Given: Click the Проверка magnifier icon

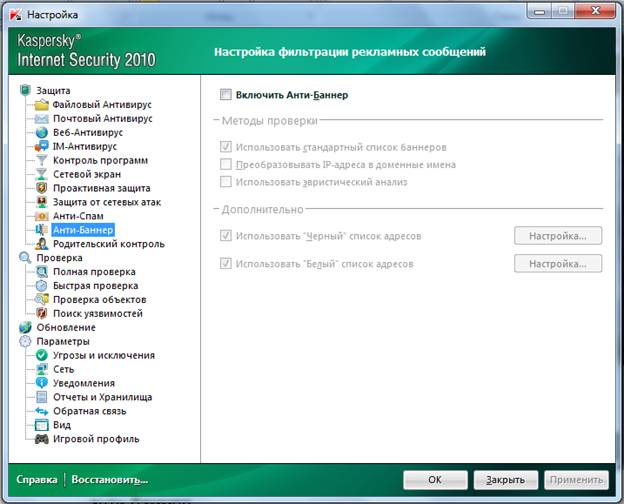Looking at the screenshot, I should coord(25,258).
